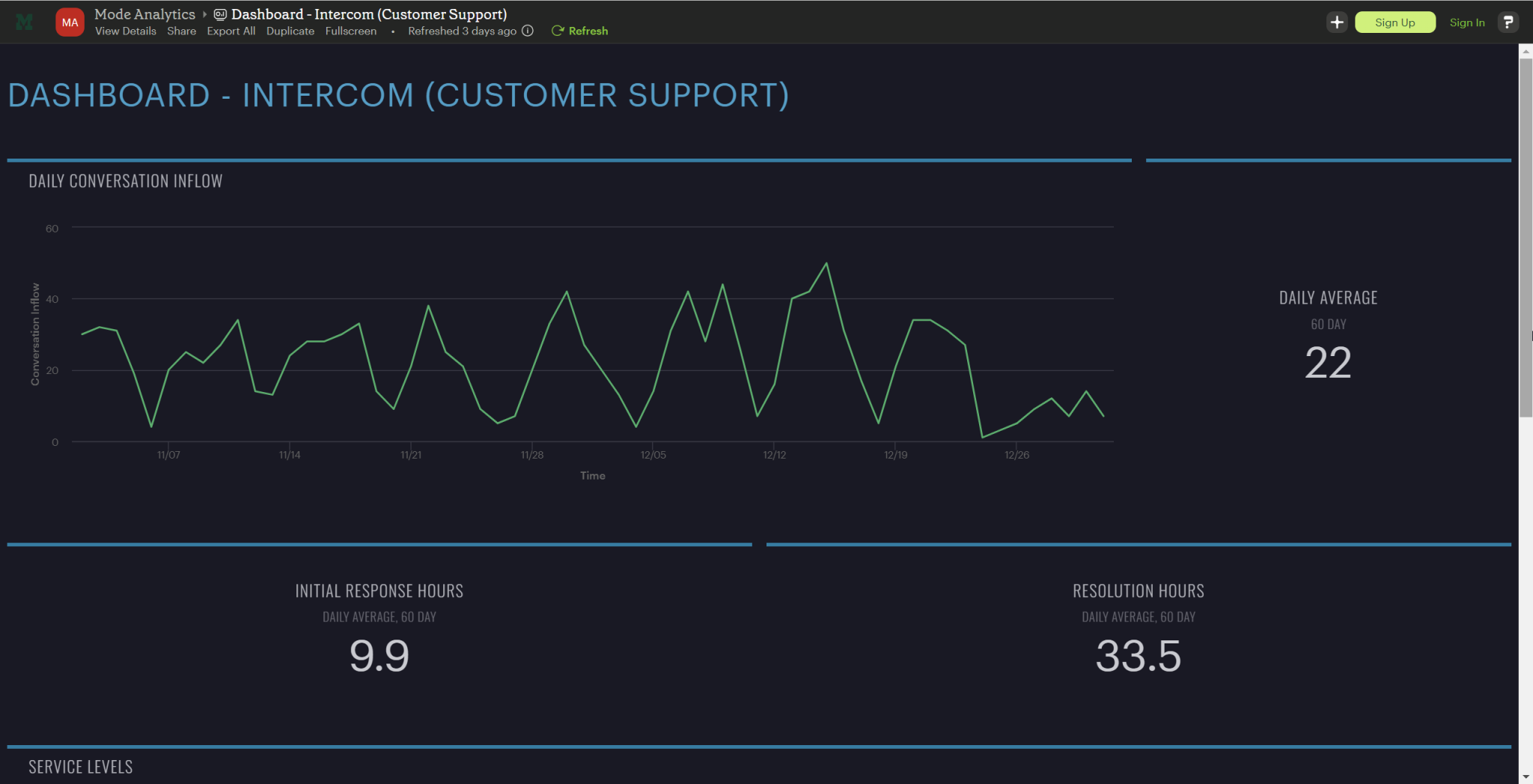The width and height of the screenshot is (1533, 784).
Task: Click the breadcrumb arrow after Mode Analytics
Action: pos(204,14)
